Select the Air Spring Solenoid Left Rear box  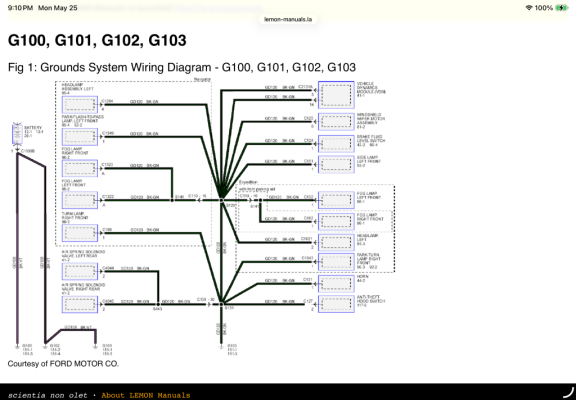[x=80, y=271]
